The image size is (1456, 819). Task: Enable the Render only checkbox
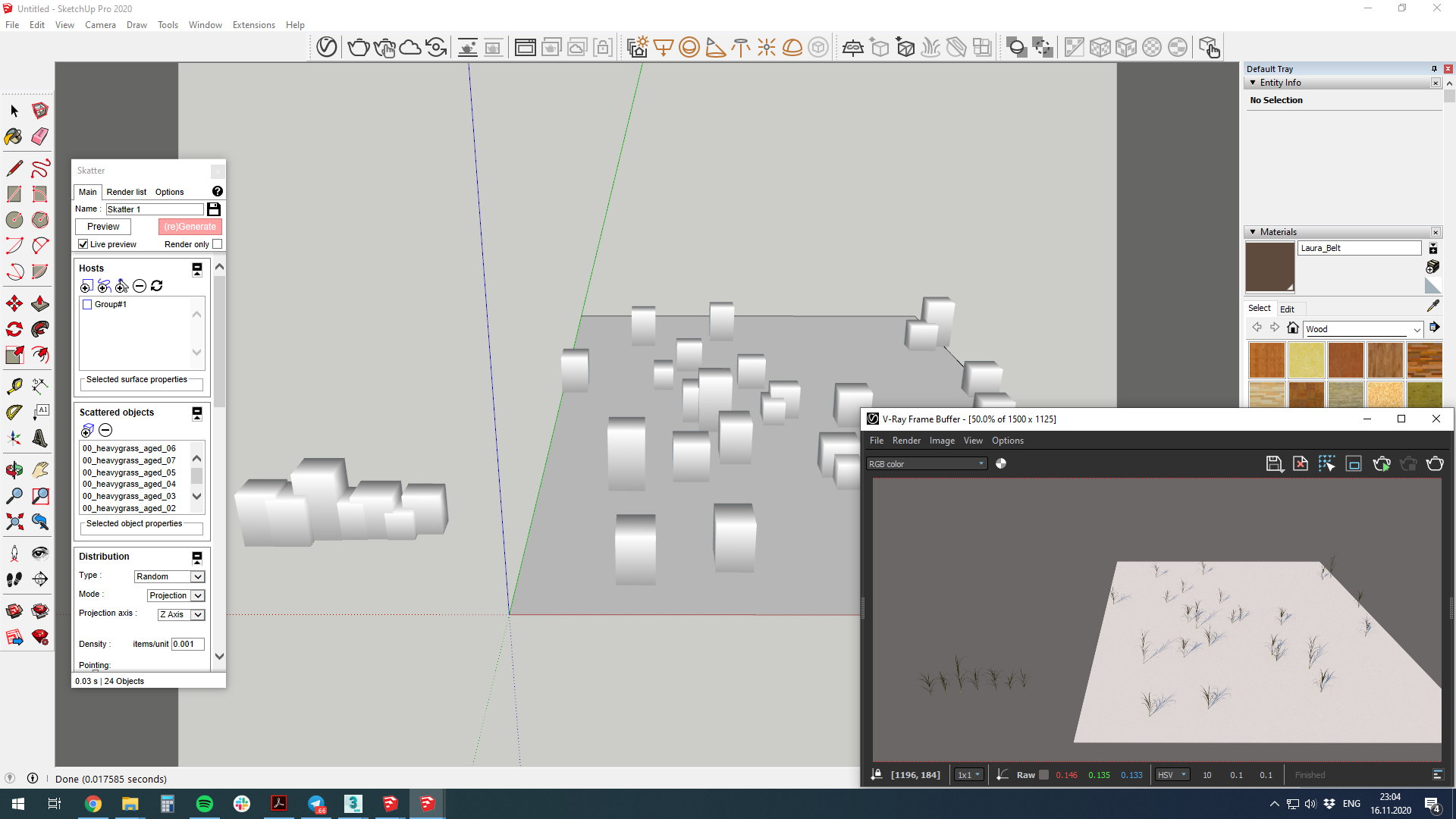(x=218, y=244)
